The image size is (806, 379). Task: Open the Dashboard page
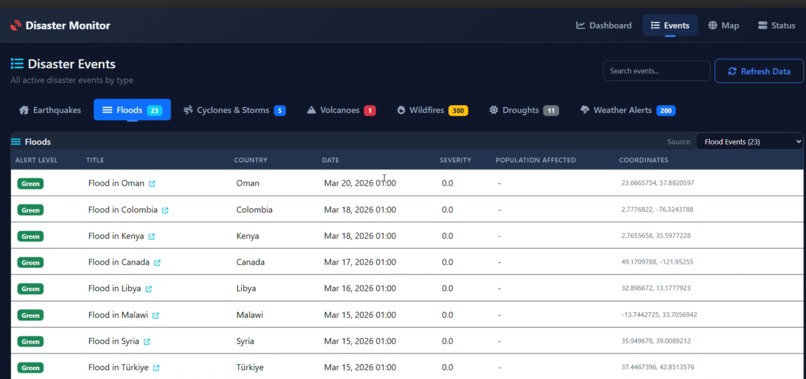[603, 25]
